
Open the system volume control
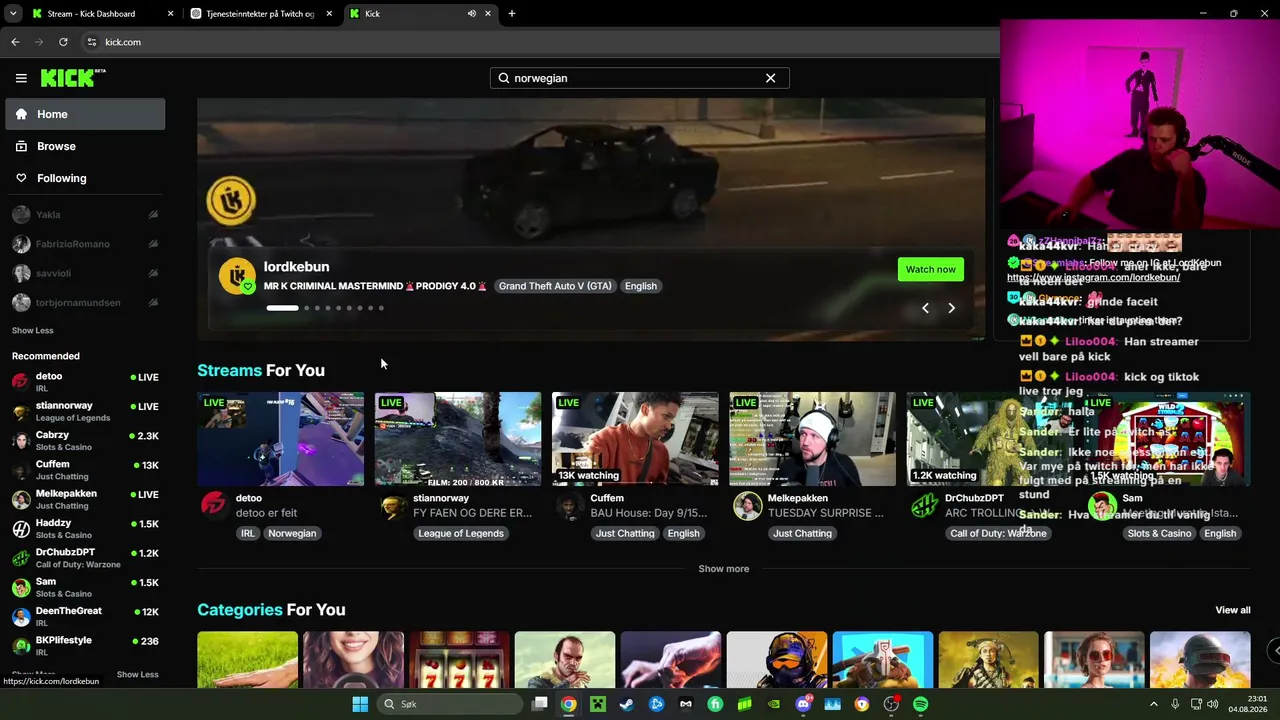pyautogui.click(x=1212, y=704)
